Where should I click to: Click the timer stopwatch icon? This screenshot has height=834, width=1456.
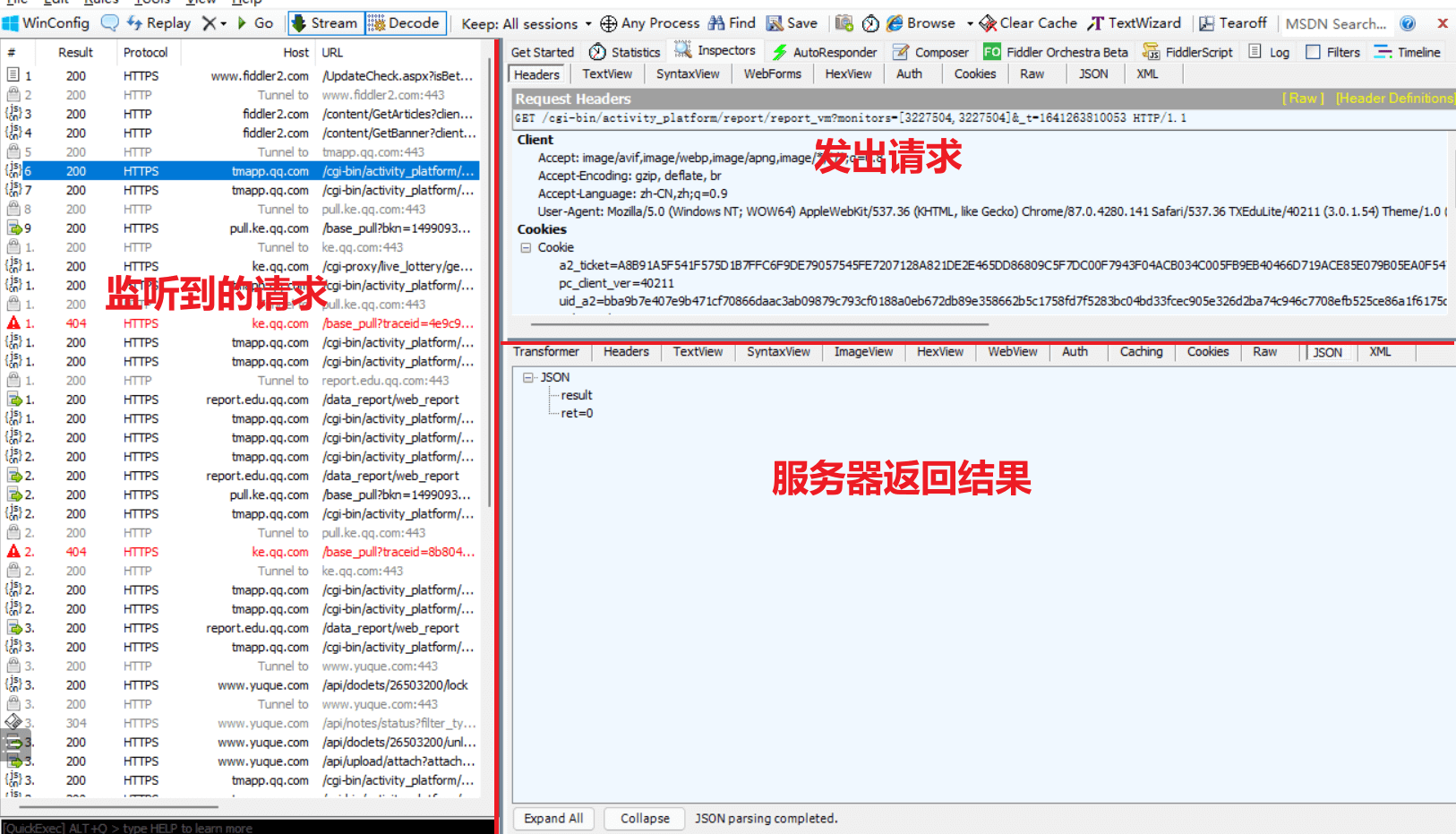[x=870, y=23]
